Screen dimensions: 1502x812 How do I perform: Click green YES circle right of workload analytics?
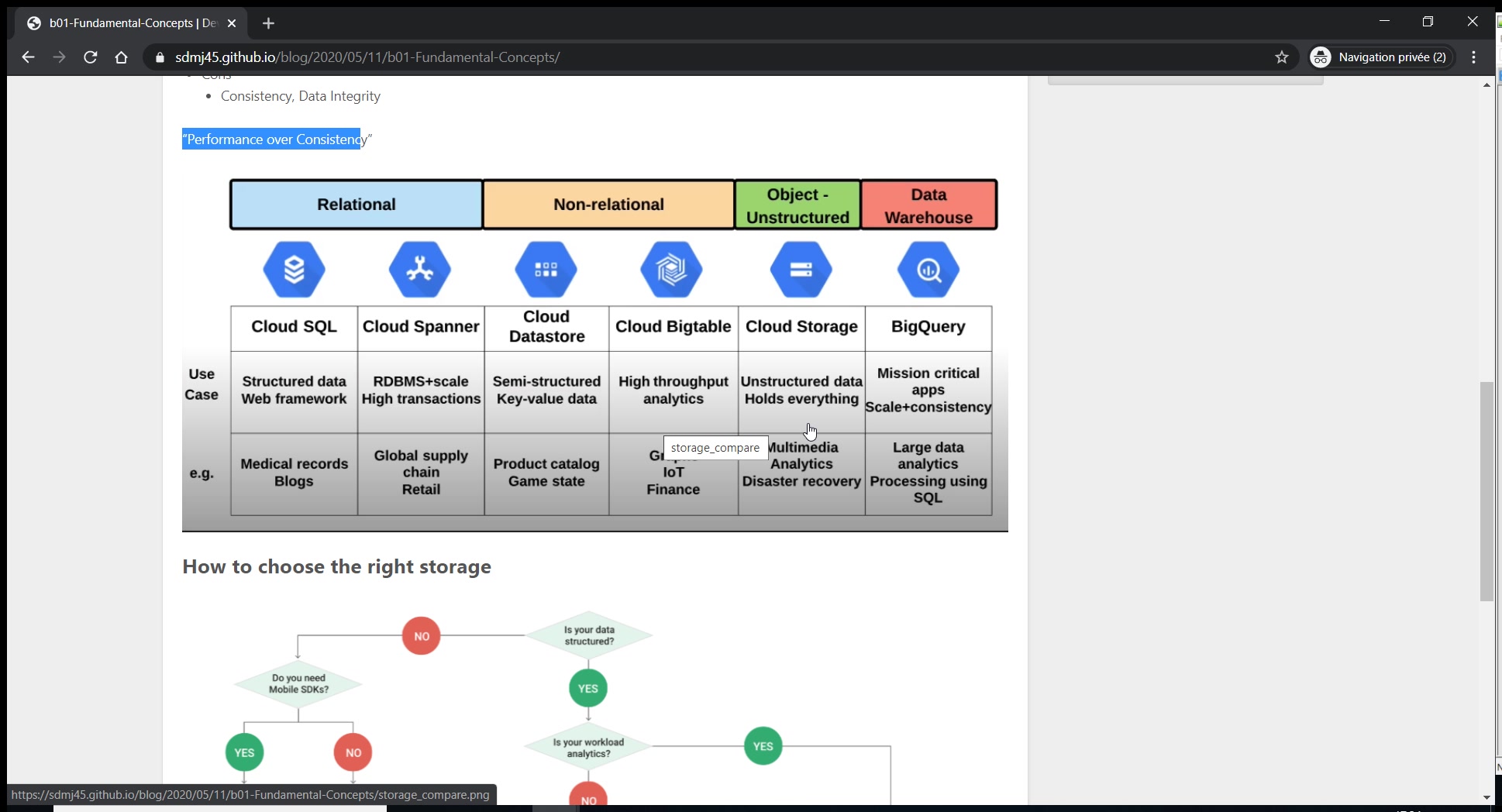(x=763, y=746)
